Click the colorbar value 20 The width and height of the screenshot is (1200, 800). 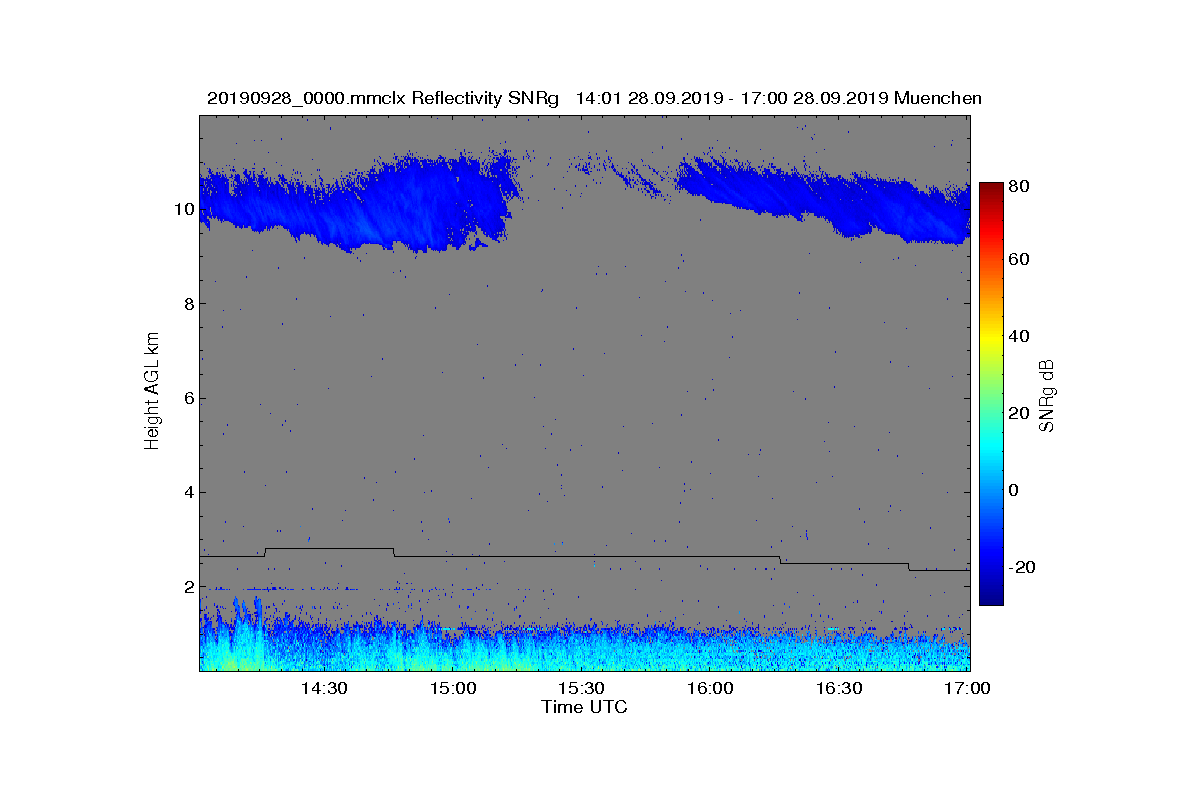point(1019,413)
